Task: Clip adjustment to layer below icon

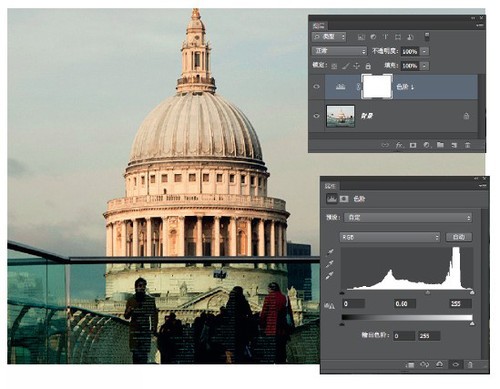Action: coord(410,365)
